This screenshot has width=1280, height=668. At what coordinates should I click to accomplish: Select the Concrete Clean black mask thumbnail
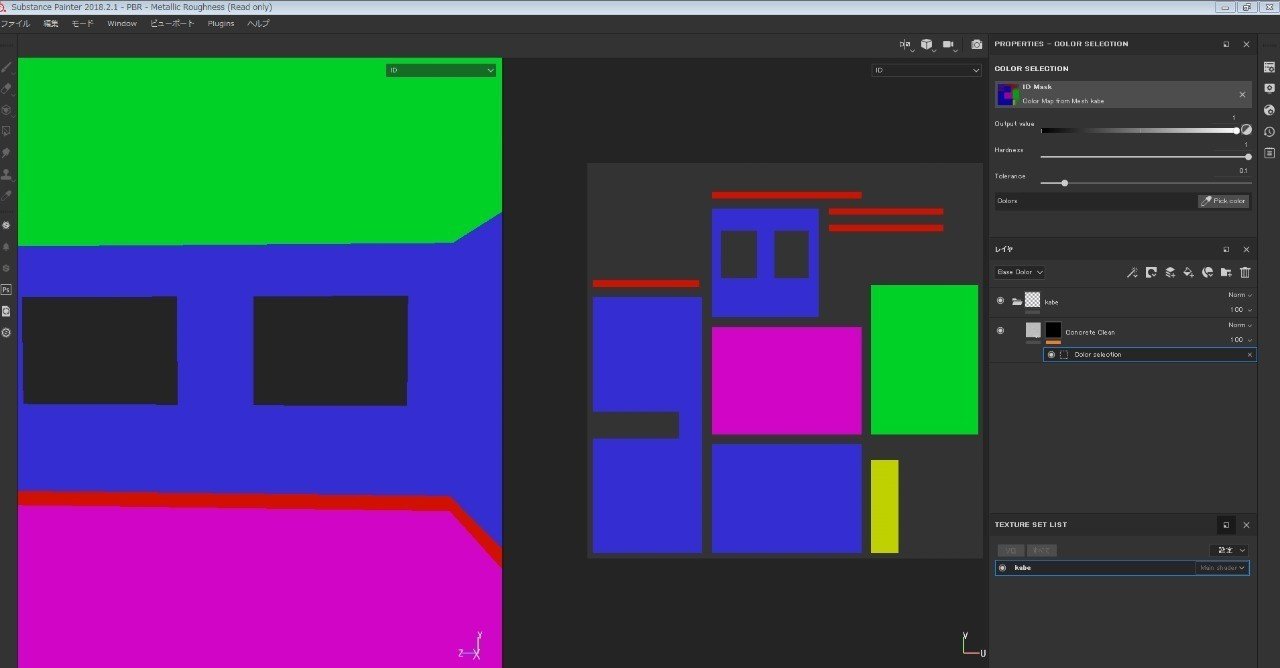tap(1053, 330)
